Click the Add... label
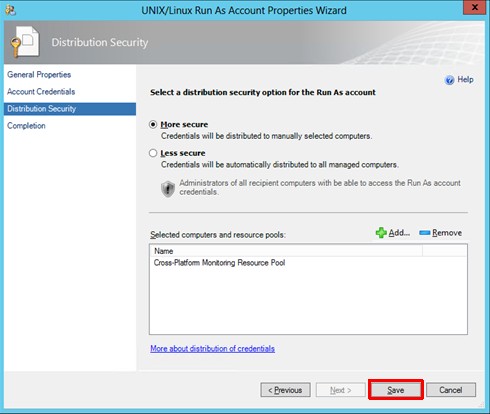Screen dimensions: 490x414 coord(399,233)
